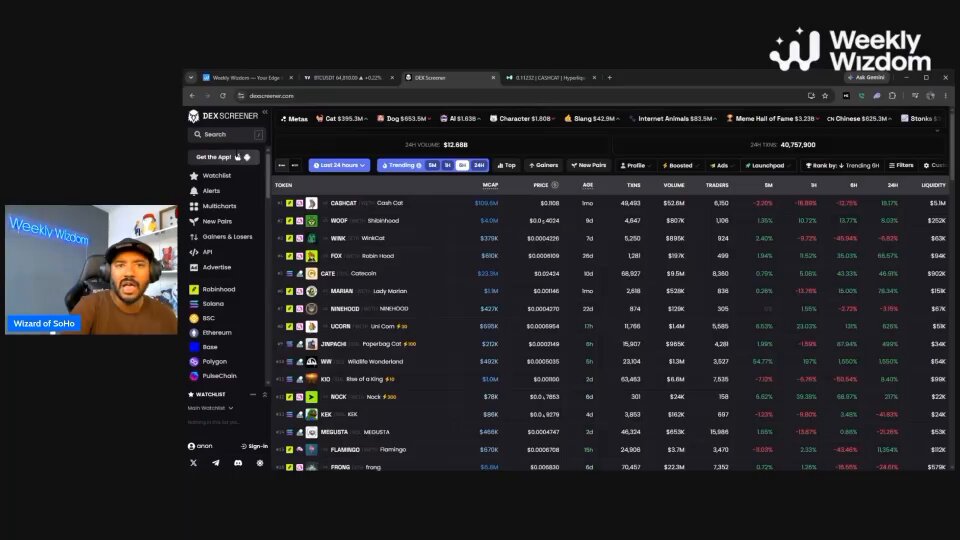Viewport: 960px width, 540px height.
Task: Open Multicharts grid icon
Action: pyautogui.click(x=194, y=206)
